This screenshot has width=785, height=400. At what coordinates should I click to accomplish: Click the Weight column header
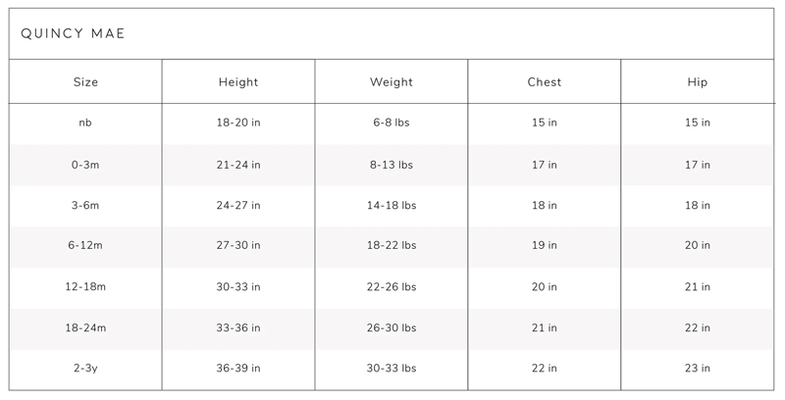(x=391, y=82)
